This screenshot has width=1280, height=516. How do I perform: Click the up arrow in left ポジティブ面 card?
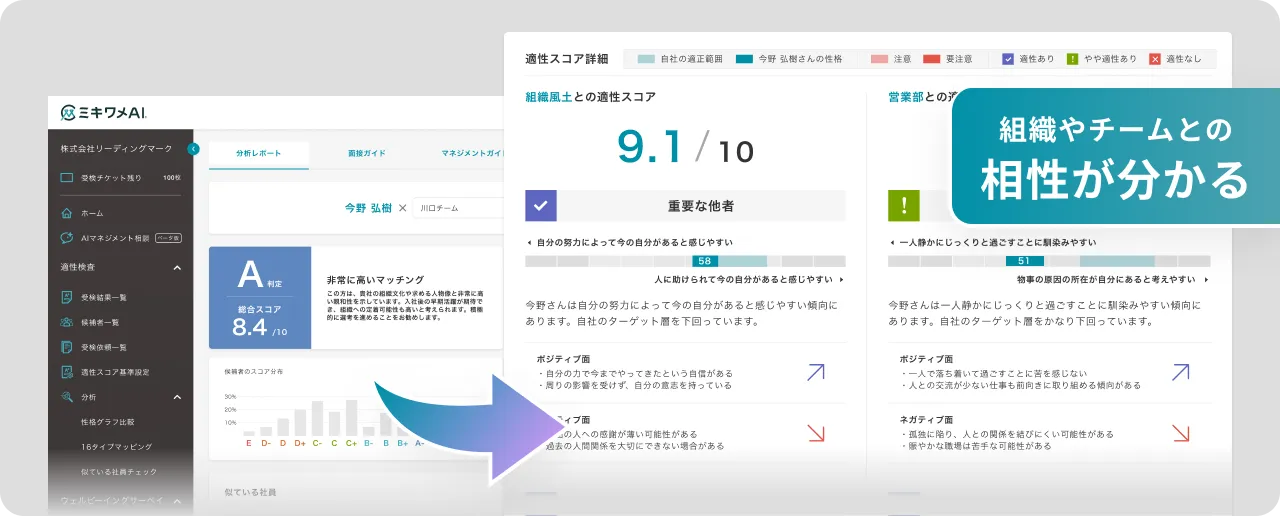coord(816,372)
